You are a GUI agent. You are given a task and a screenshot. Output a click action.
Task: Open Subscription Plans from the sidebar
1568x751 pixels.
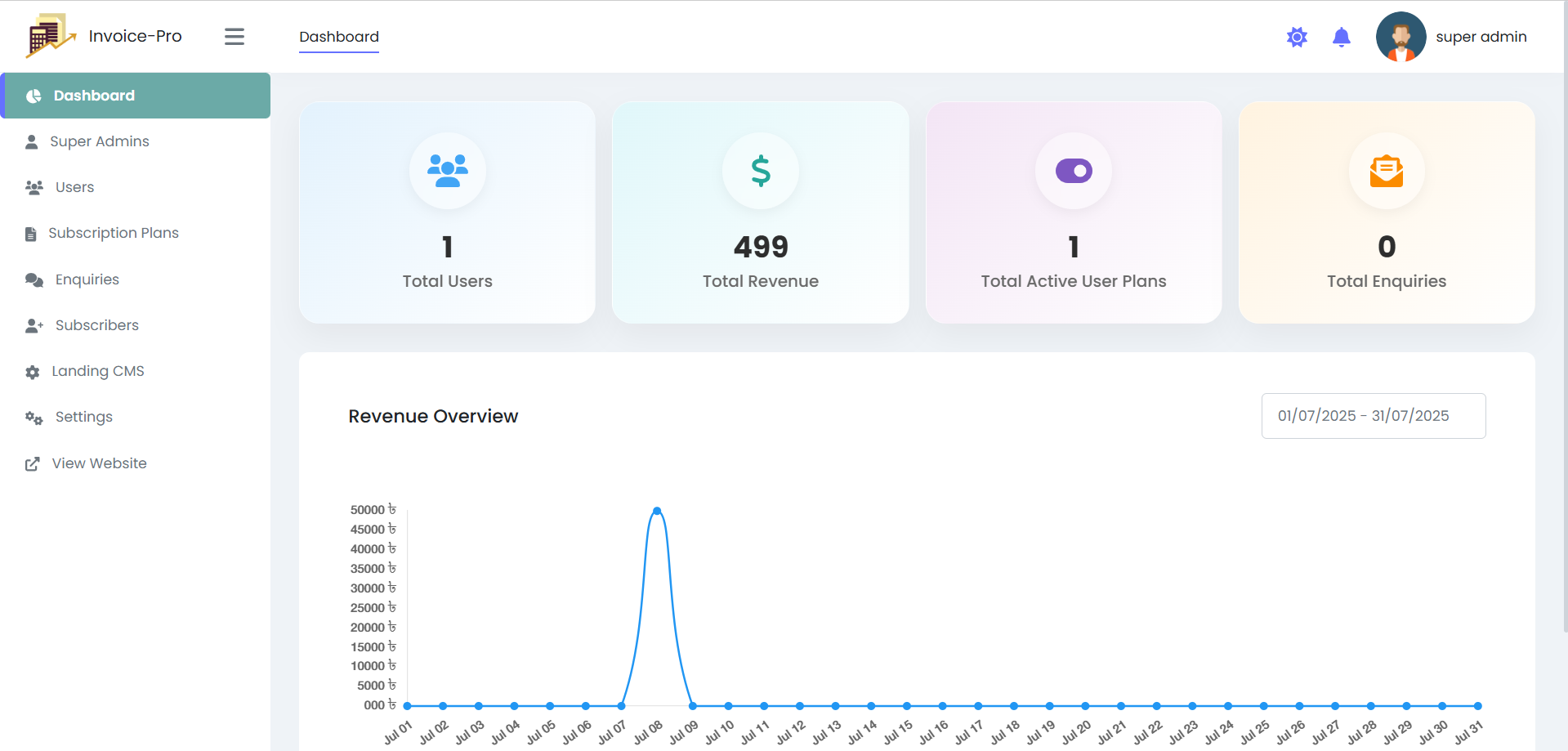[x=113, y=233]
